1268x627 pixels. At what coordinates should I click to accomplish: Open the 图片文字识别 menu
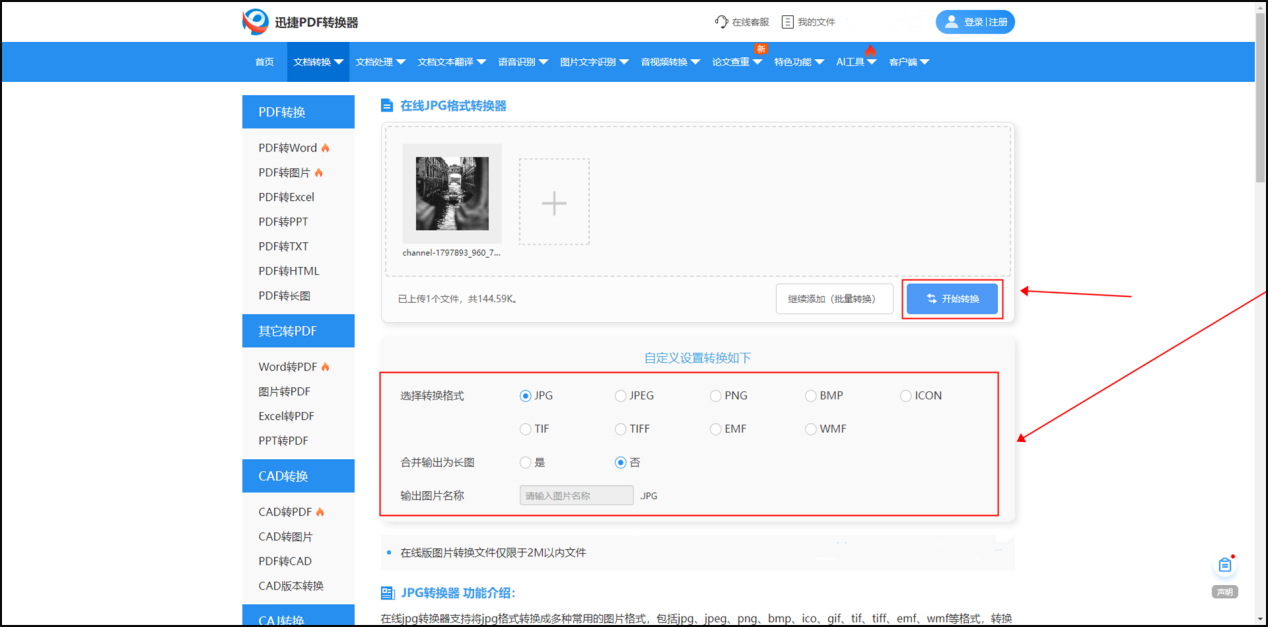tap(589, 61)
